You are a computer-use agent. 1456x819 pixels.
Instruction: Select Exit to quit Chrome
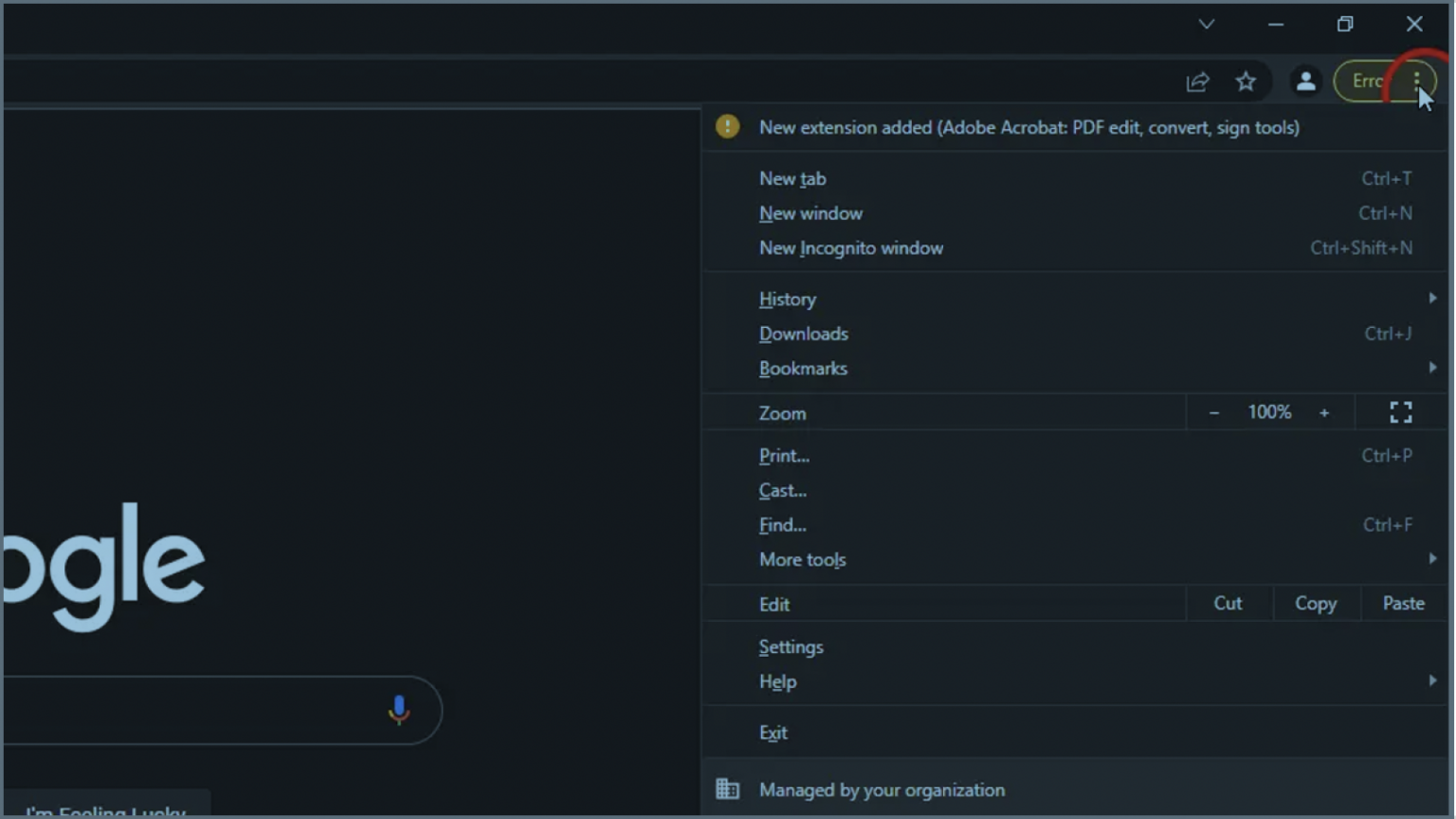[x=1075, y=733]
